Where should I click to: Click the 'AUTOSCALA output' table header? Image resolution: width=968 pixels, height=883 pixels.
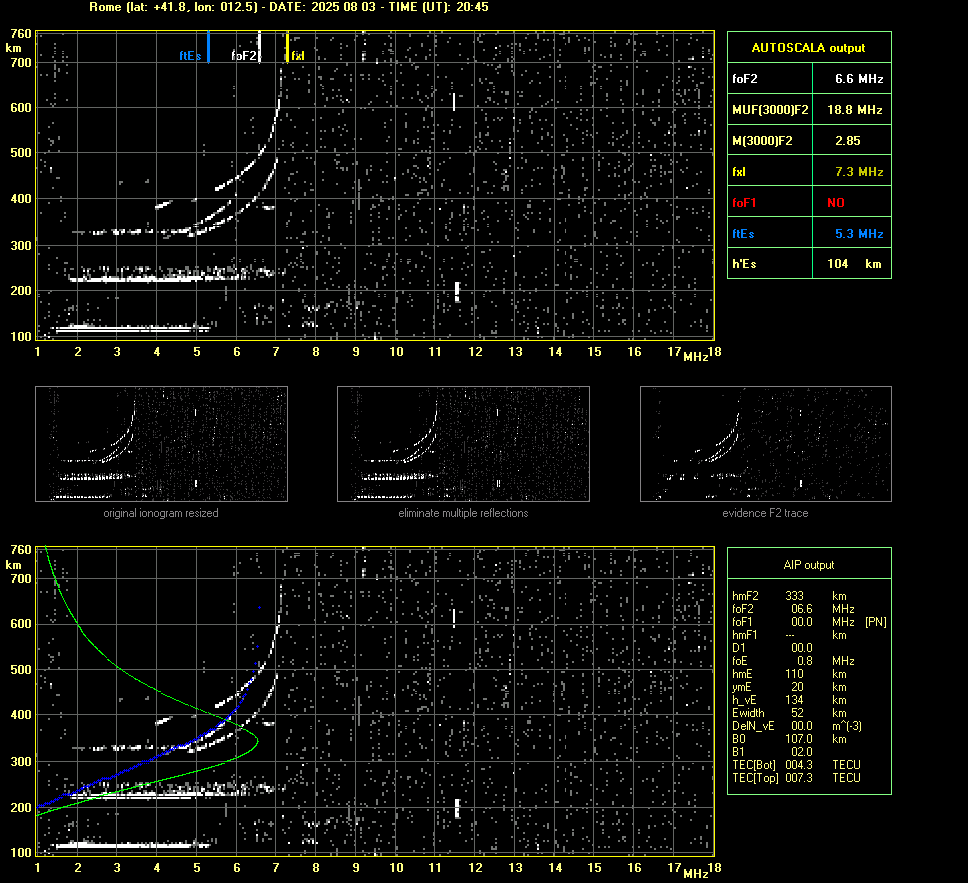pos(809,48)
